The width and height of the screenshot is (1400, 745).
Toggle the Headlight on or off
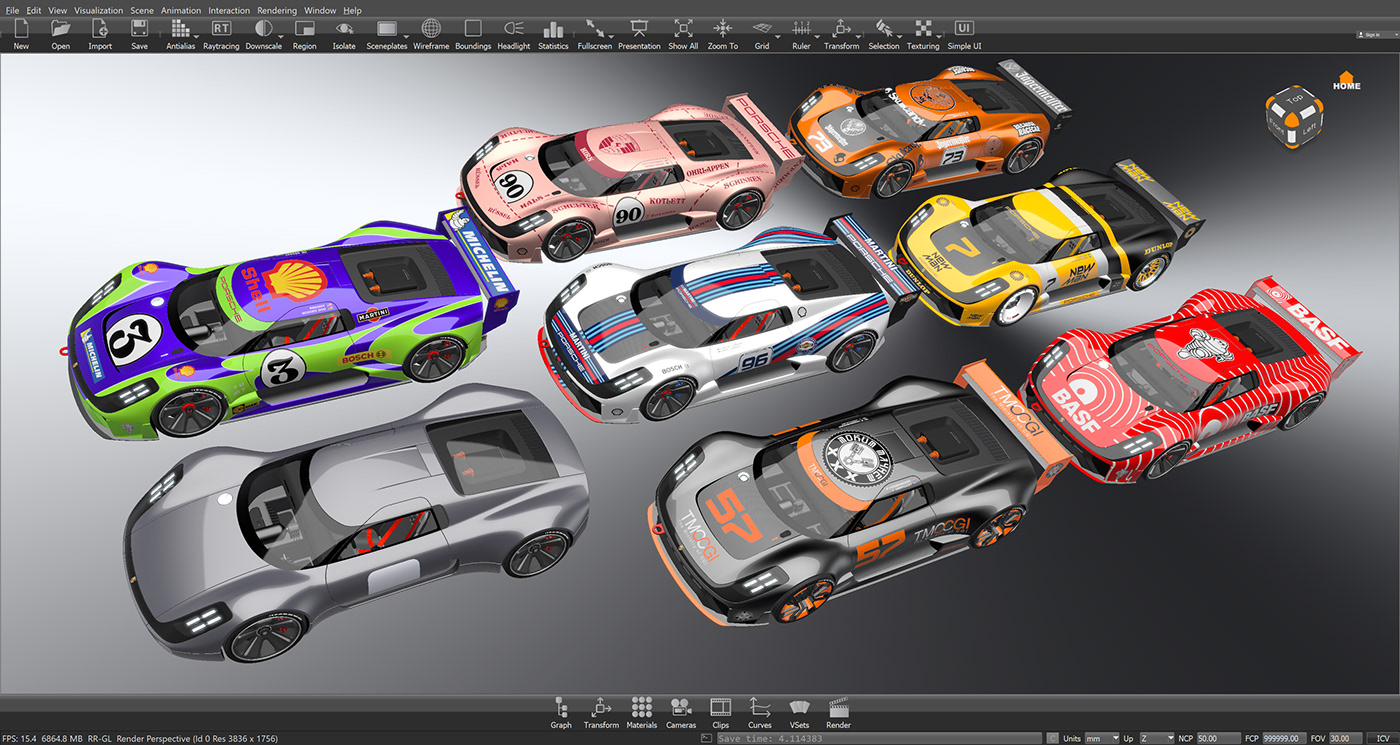pyautogui.click(x=514, y=32)
